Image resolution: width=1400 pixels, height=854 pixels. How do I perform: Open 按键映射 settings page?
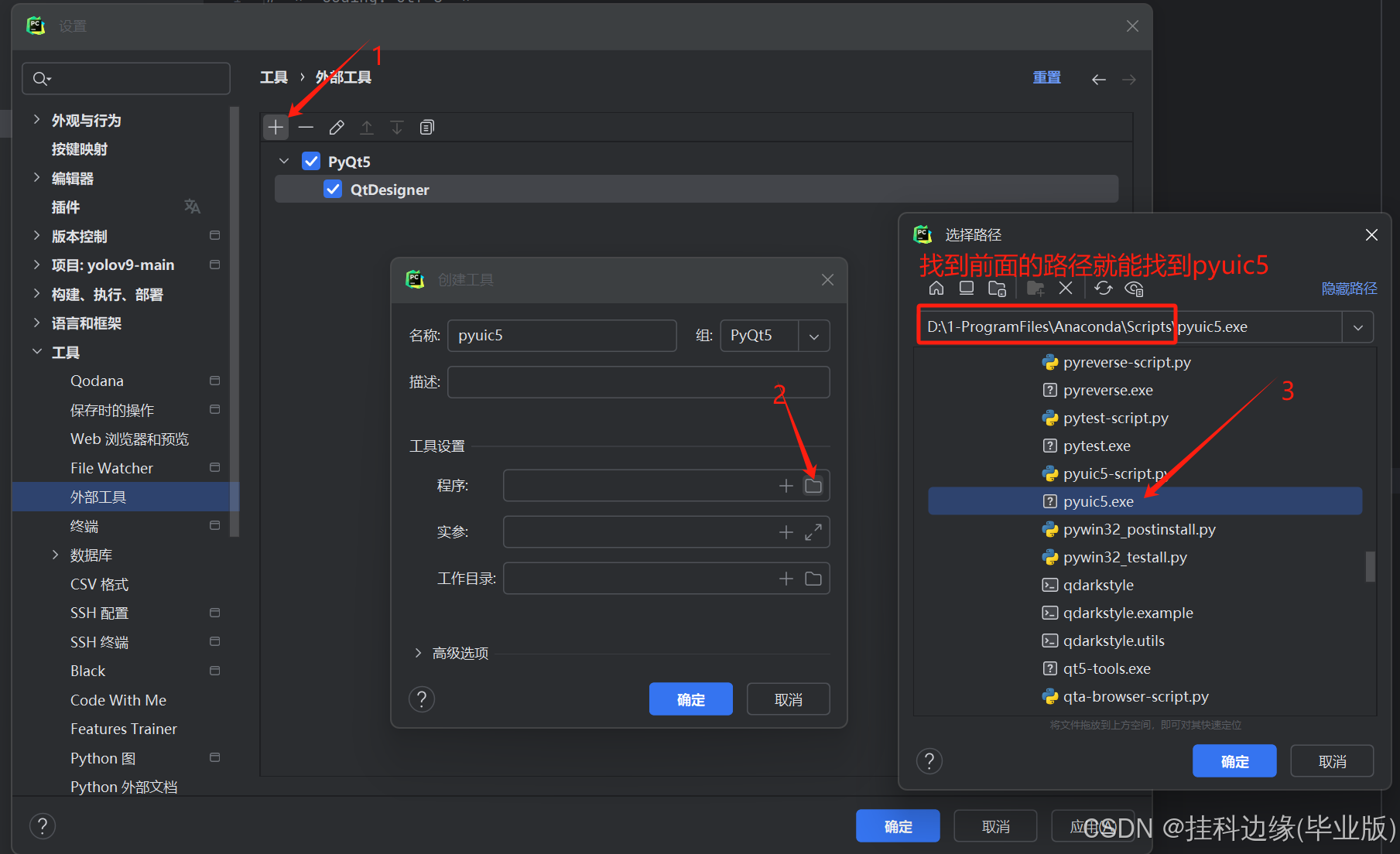tap(80, 149)
